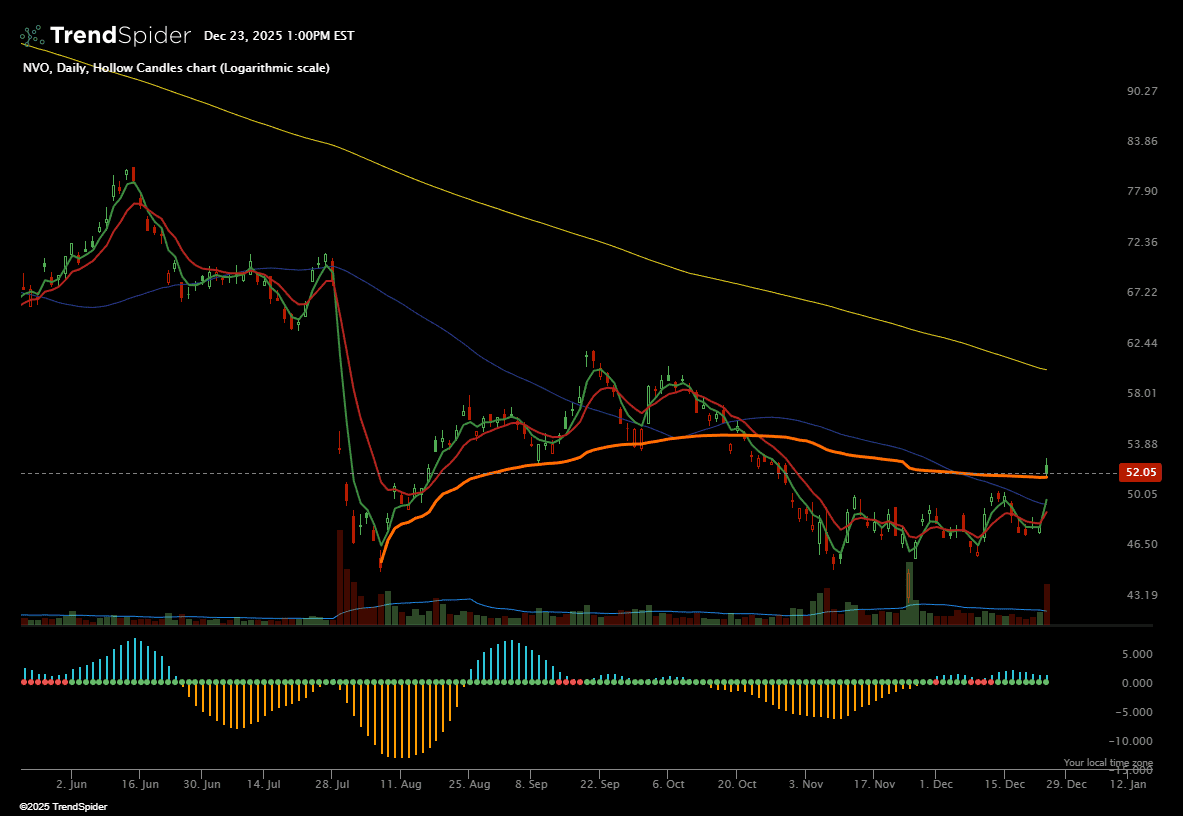Click the Your local time zone text
Image resolution: width=1183 pixels, height=816 pixels.
click(1108, 763)
